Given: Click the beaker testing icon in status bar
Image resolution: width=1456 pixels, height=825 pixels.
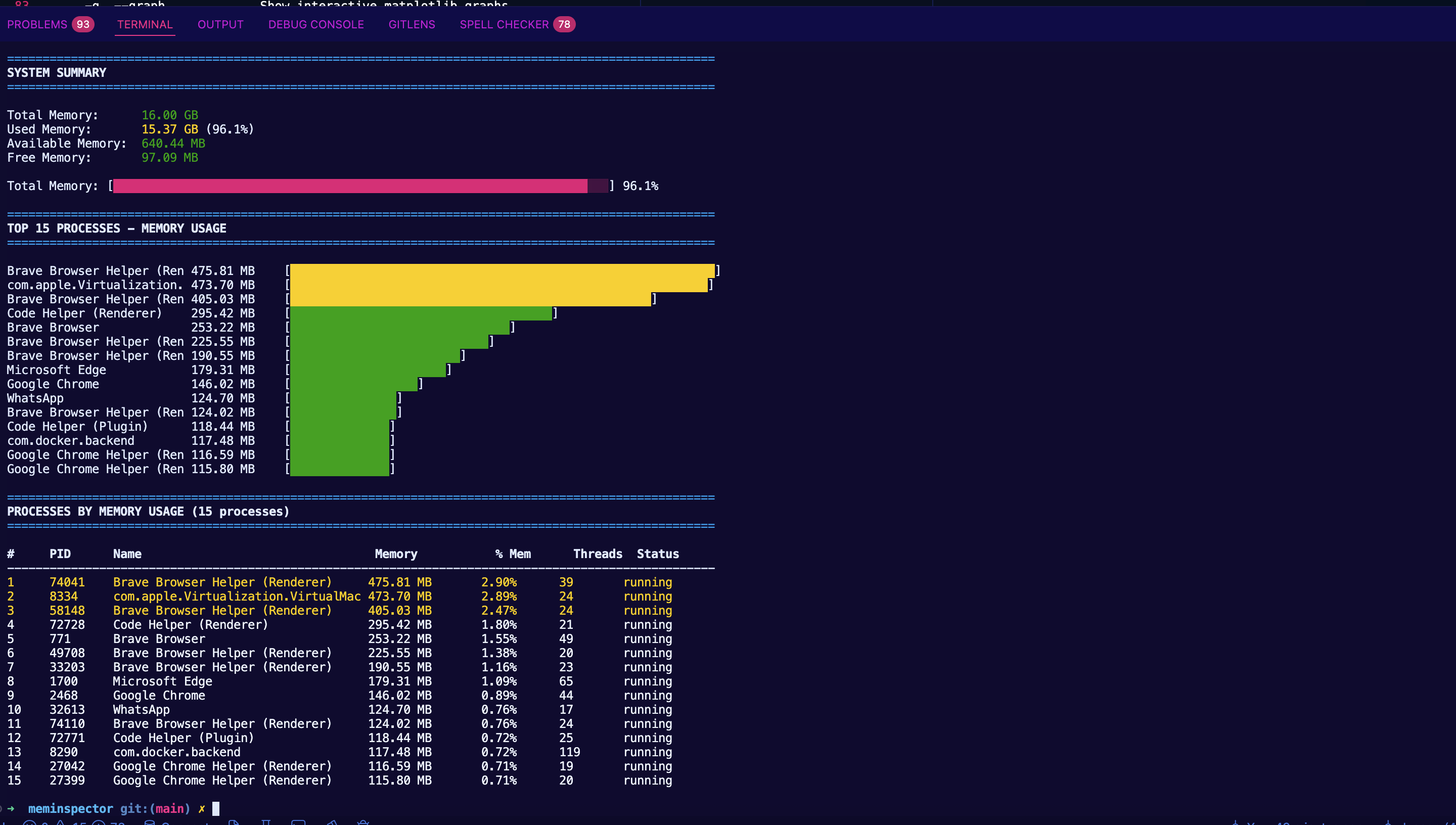Looking at the screenshot, I should click(266, 823).
